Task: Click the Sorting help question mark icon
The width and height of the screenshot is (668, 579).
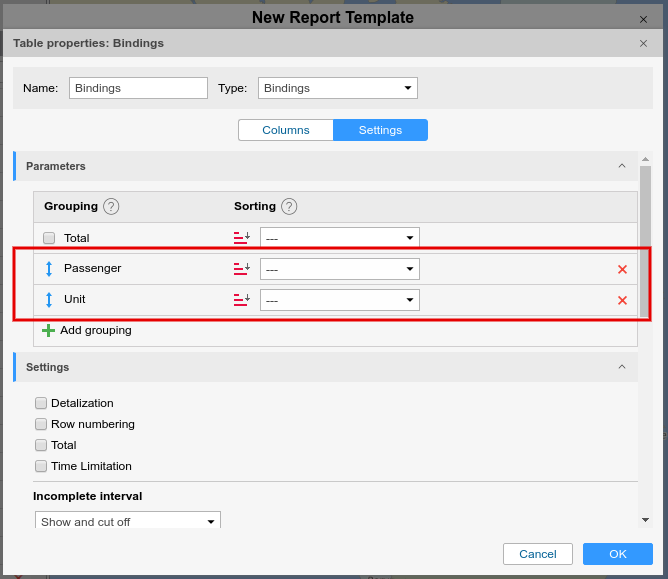Action: coord(289,206)
